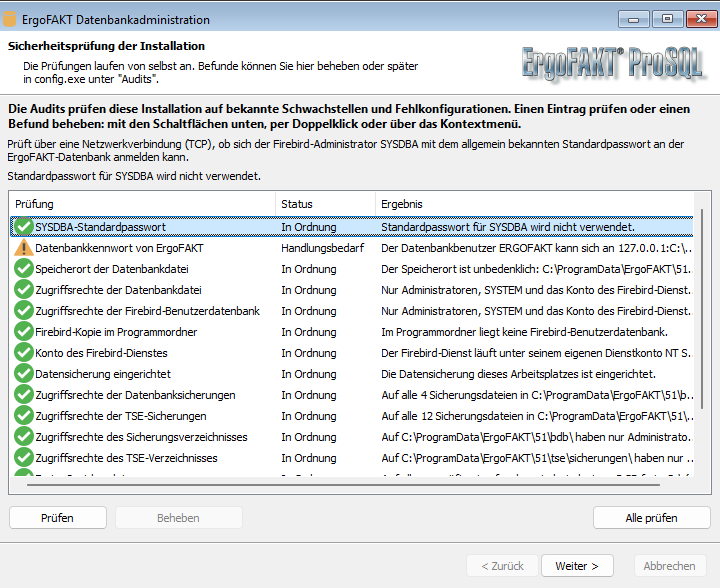This screenshot has width=720, height=588.
Task: Click check icon beside Konto des Firebird-Dienstes
Action: (x=23, y=353)
